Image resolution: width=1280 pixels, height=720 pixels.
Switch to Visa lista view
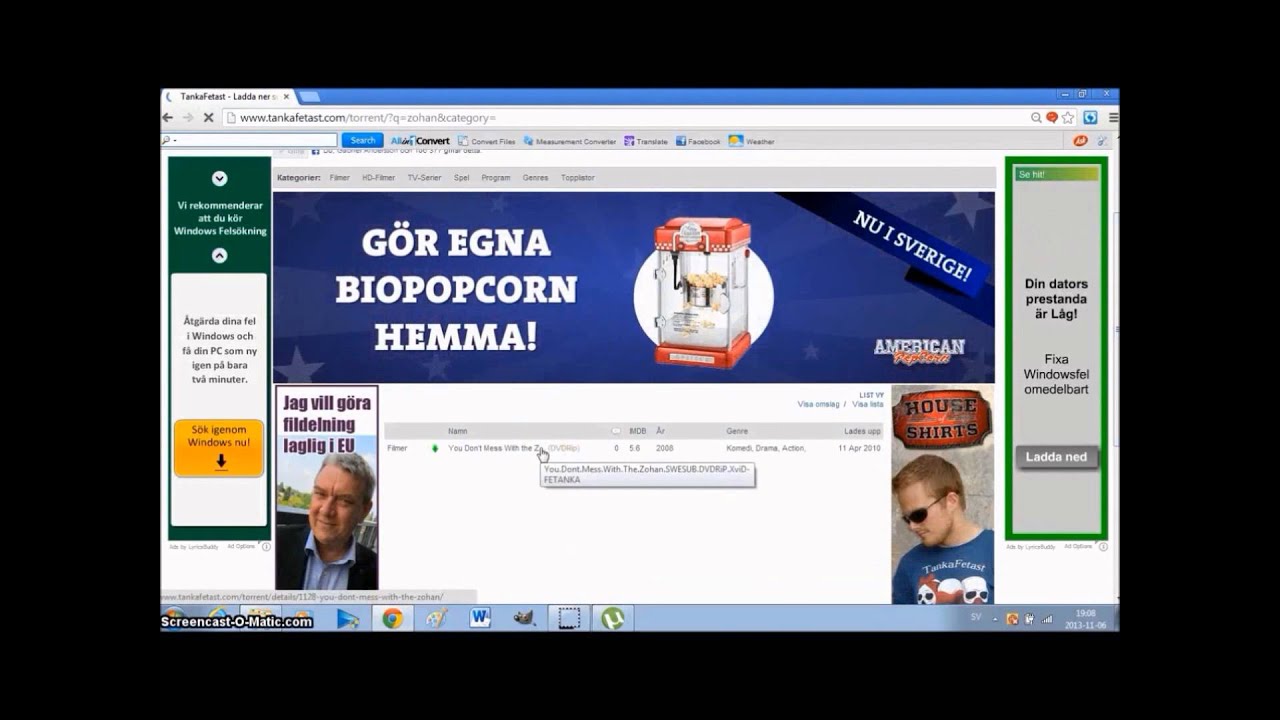pos(868,405)
